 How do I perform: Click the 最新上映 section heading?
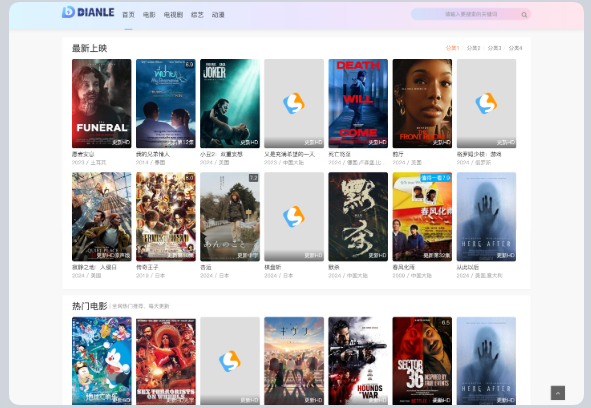click(89, 48)
